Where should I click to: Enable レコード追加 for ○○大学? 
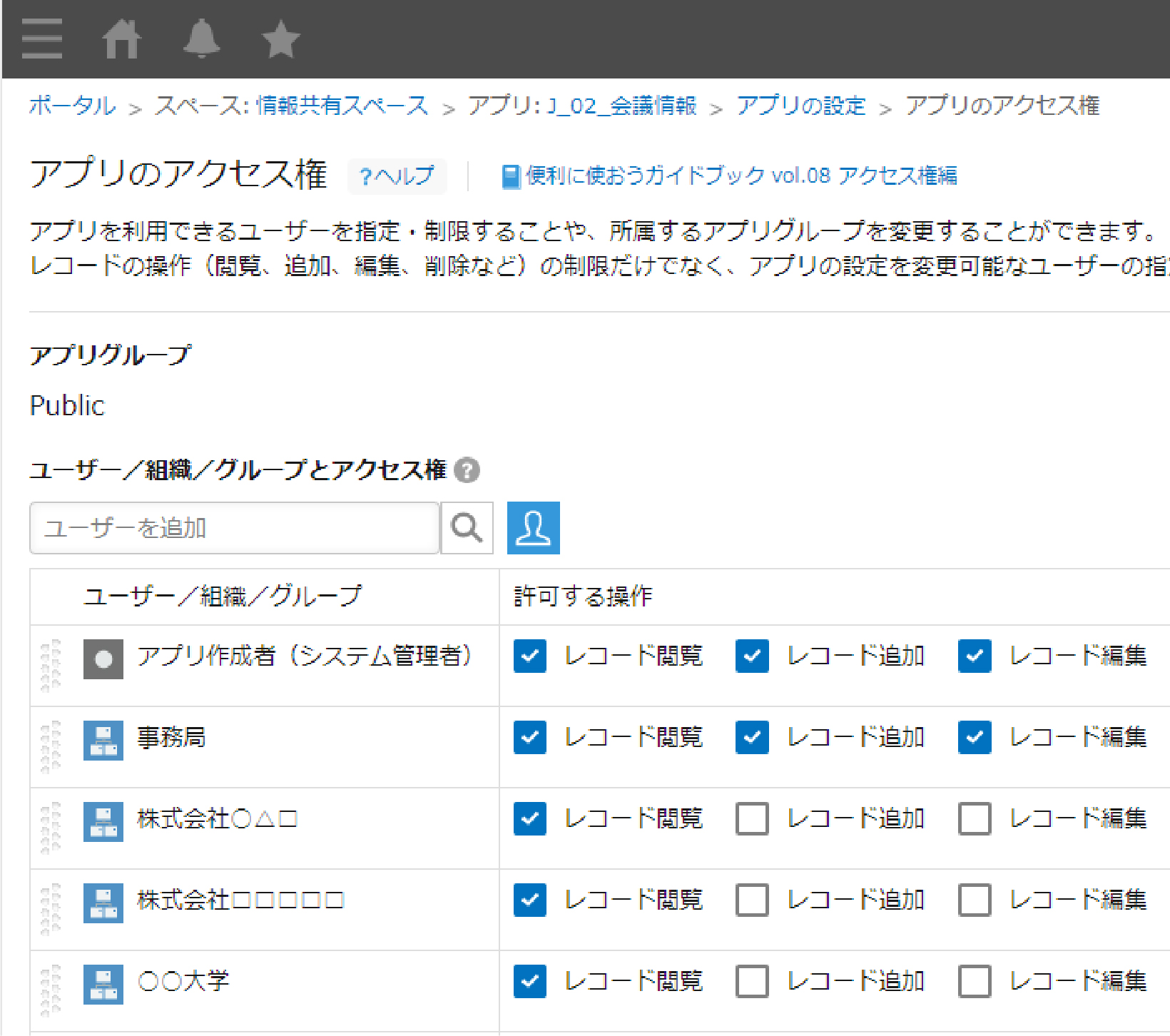point(752,982)
